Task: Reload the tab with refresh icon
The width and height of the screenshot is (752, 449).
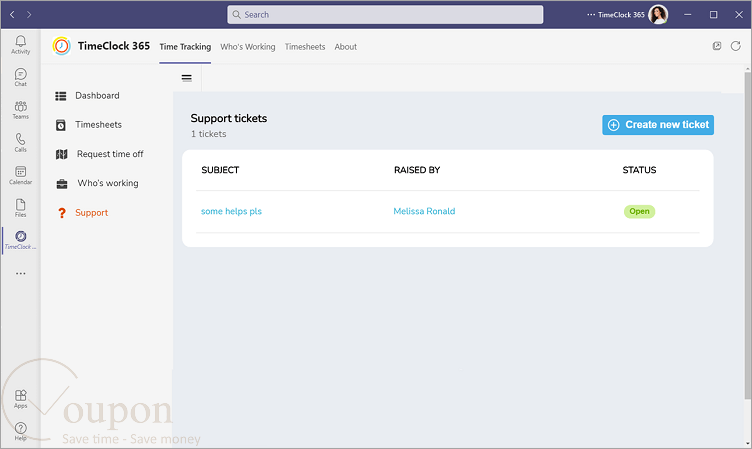Action: coord(736,46)
